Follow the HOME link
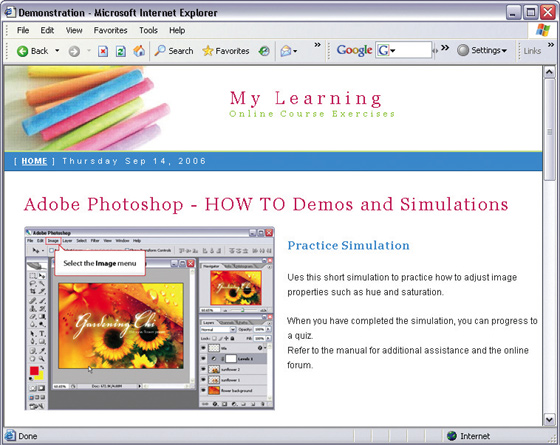Image resolution: width=560 pixels, height=445 pixels. (34, 161)
